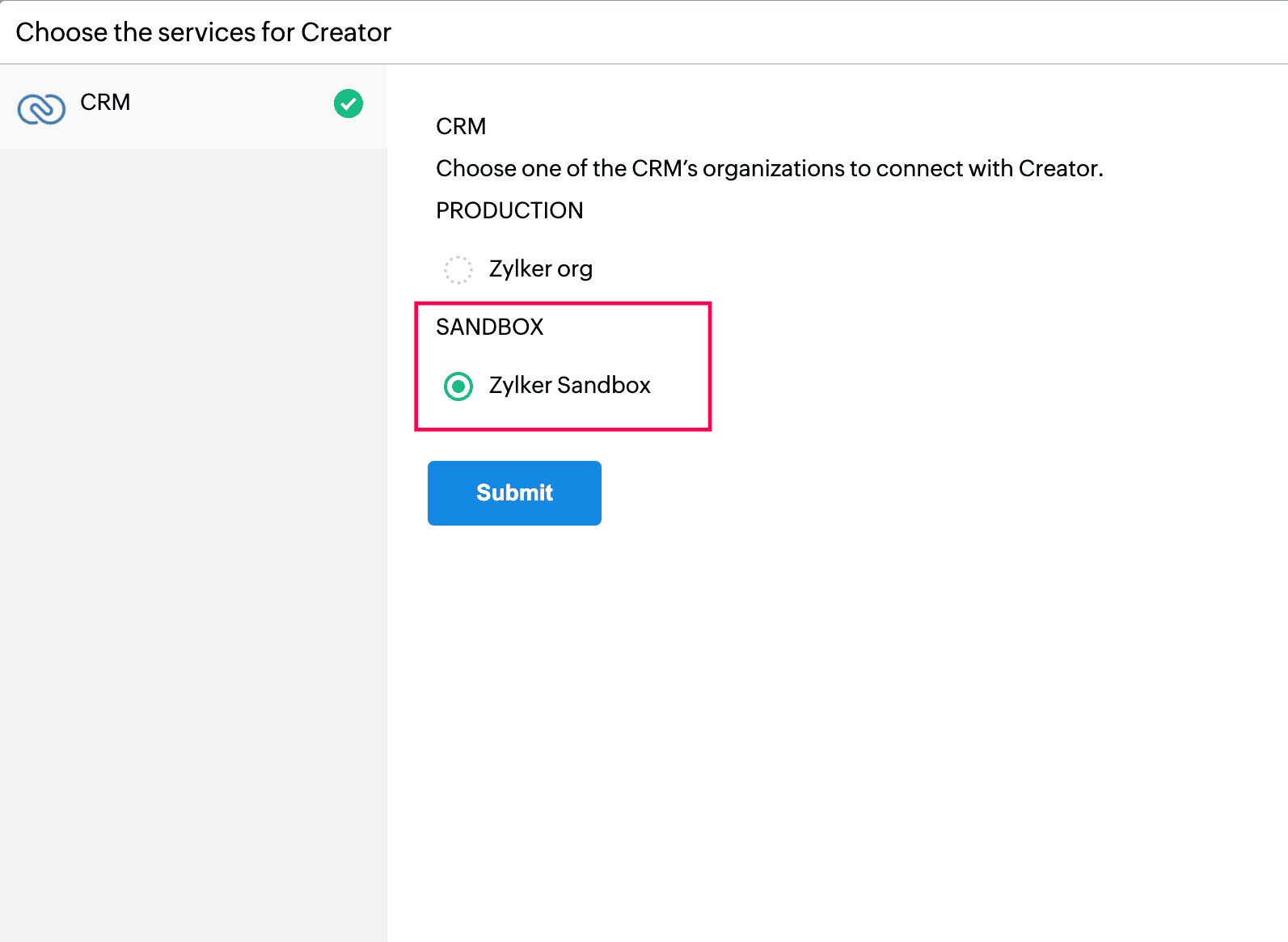
Task: Click the "Zylker org" option label
Action: (540, 269)
